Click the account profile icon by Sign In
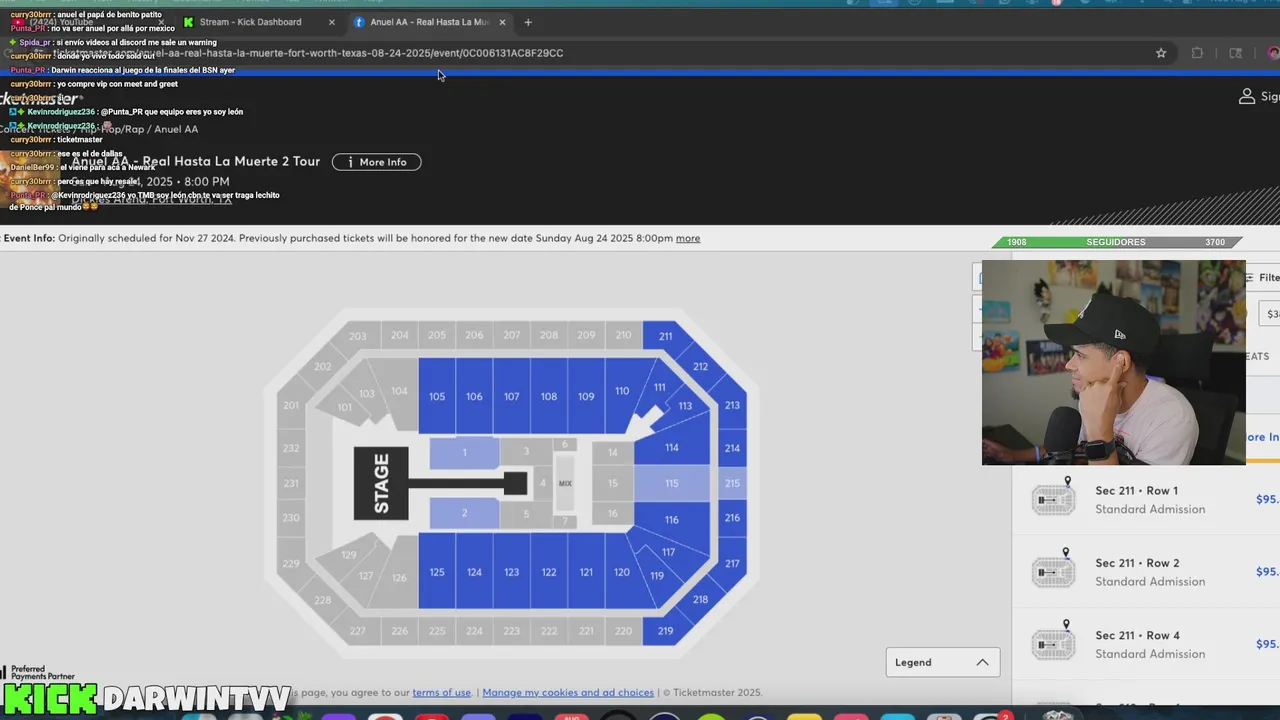1280x720 pixels. (x=1247, y=96)
